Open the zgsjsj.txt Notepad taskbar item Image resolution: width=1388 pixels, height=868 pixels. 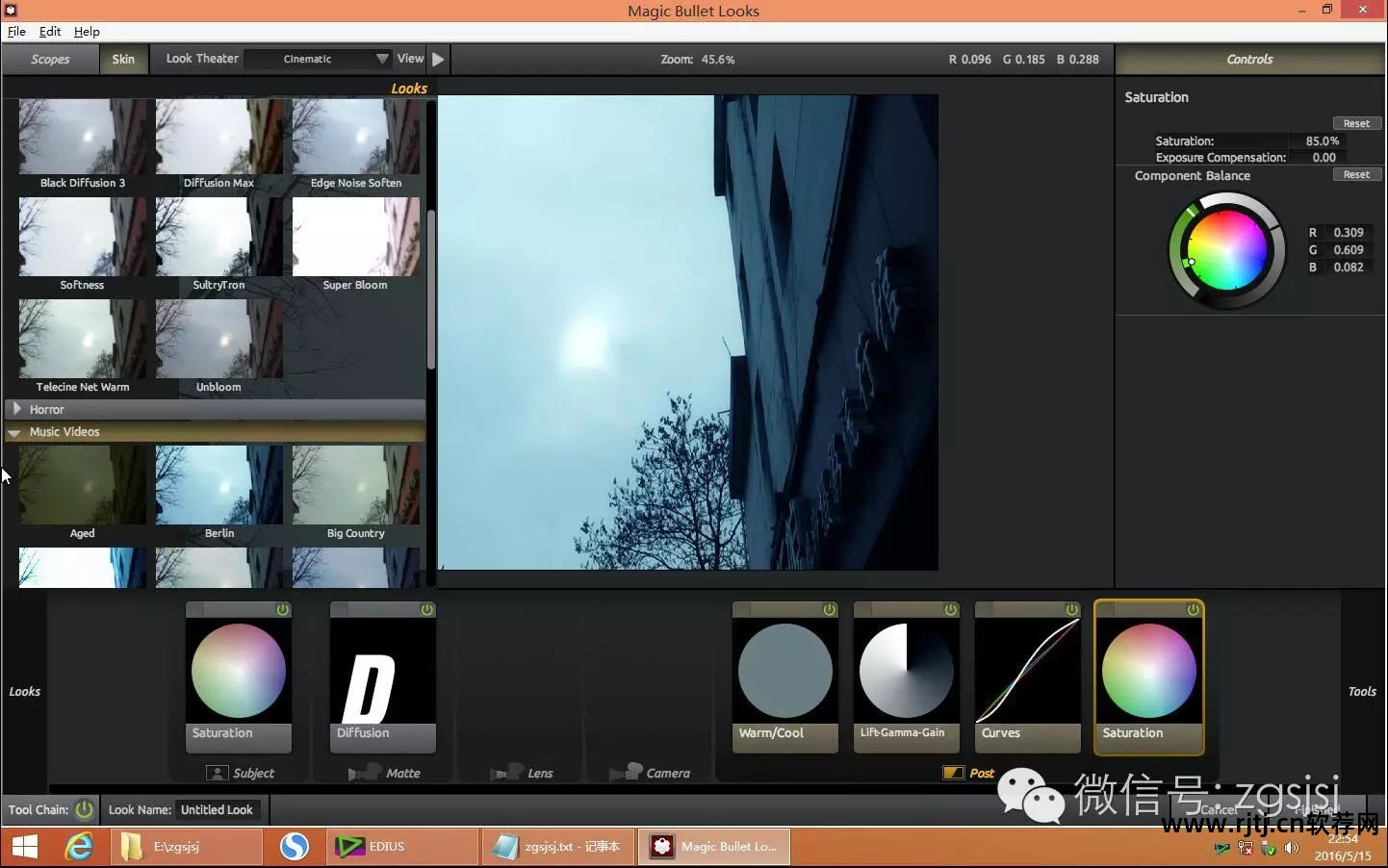coord(558,847)
